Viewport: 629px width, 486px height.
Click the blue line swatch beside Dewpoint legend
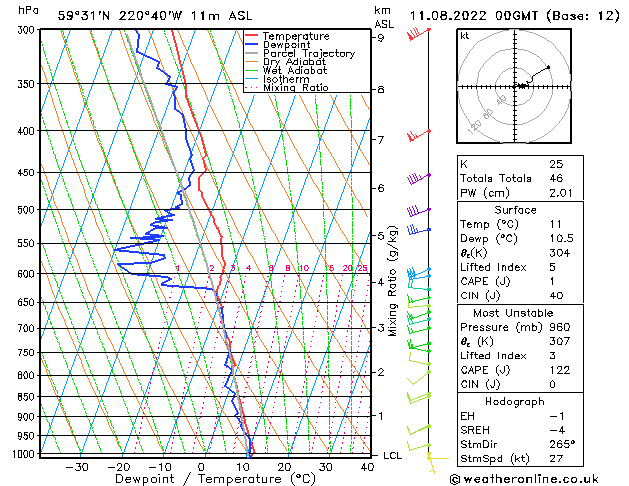[252, 44]
